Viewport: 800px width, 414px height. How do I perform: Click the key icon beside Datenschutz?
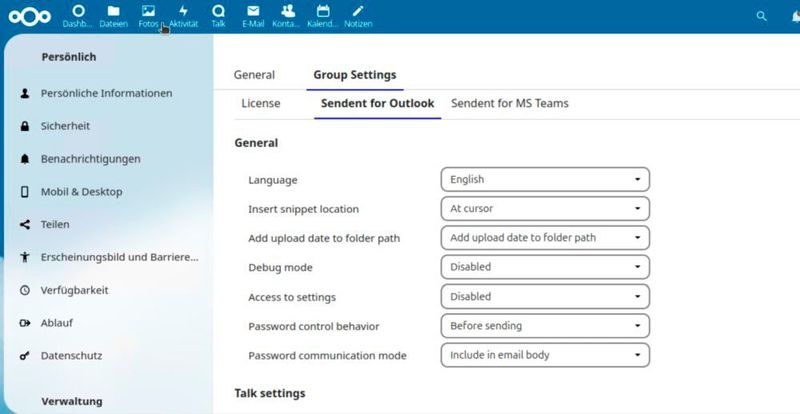[x=24, y=356]
